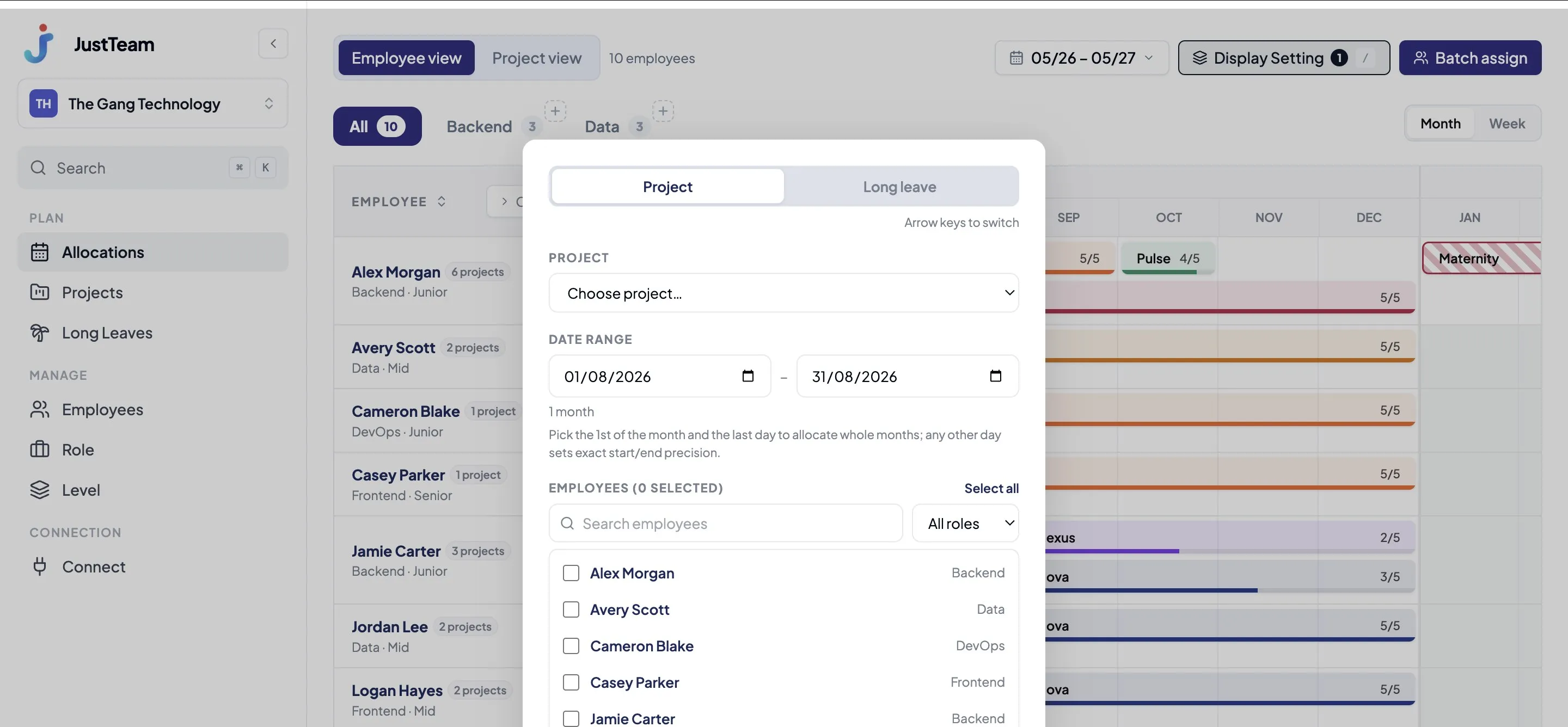Screen dimensions: 1568x727
Task: Click the Connect plug icon
Action: coord(40,566)
